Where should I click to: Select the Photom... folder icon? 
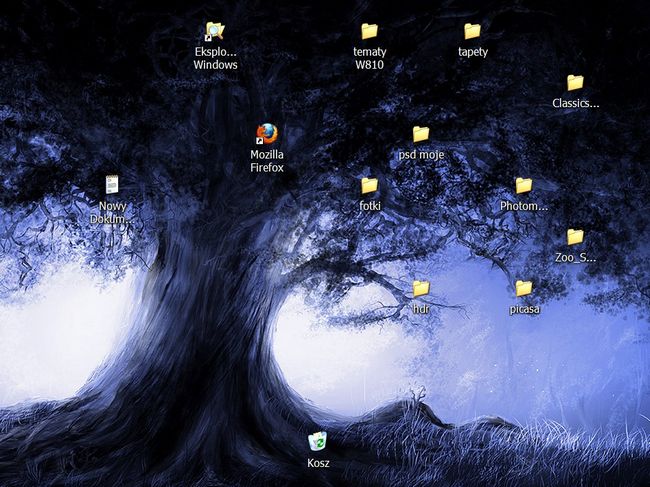click(x=524, y=186)
